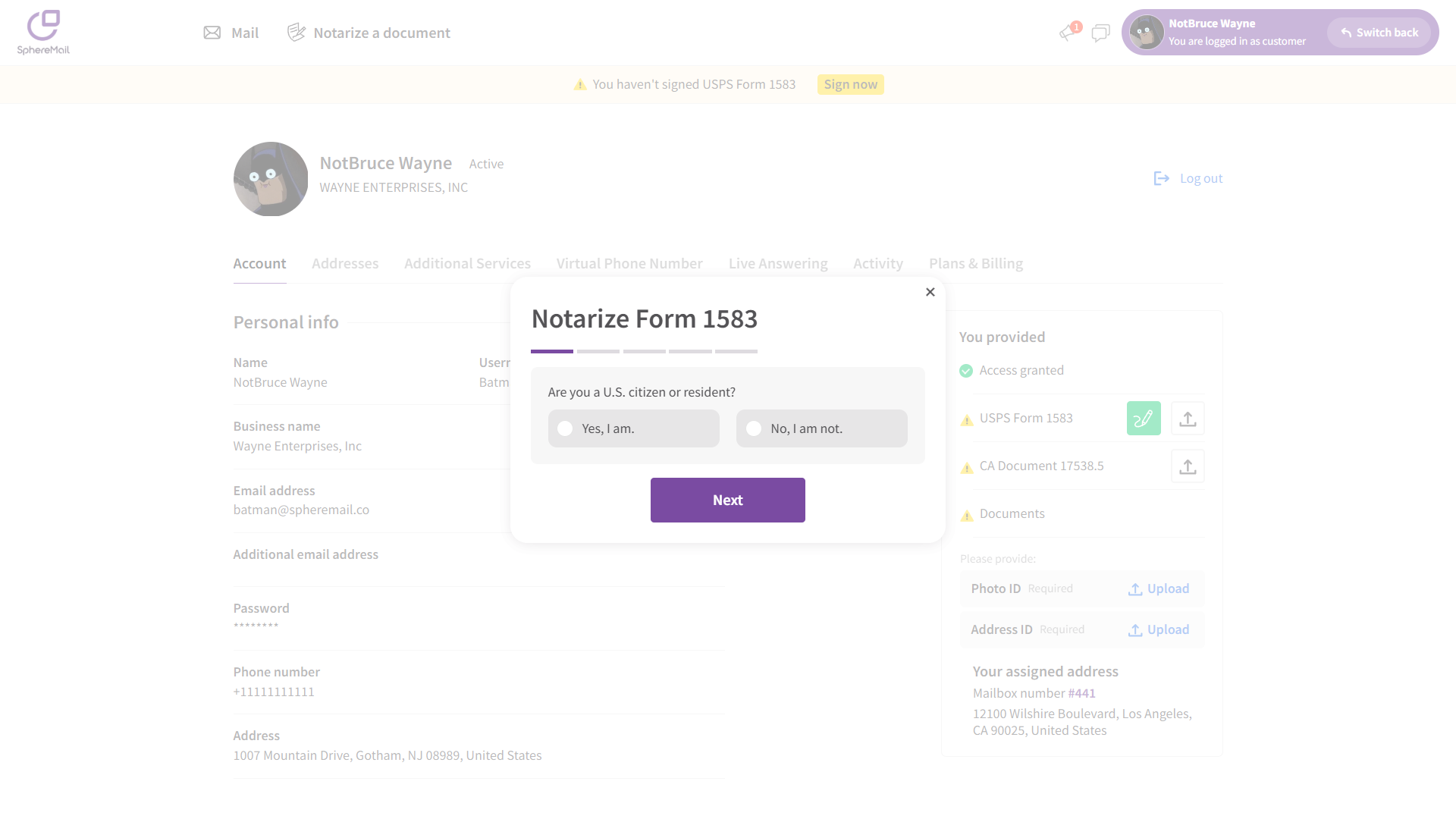Click upload icon for CA Document 17538.5
This screenshot has height=819, width=1456.
pos(1188,466)
